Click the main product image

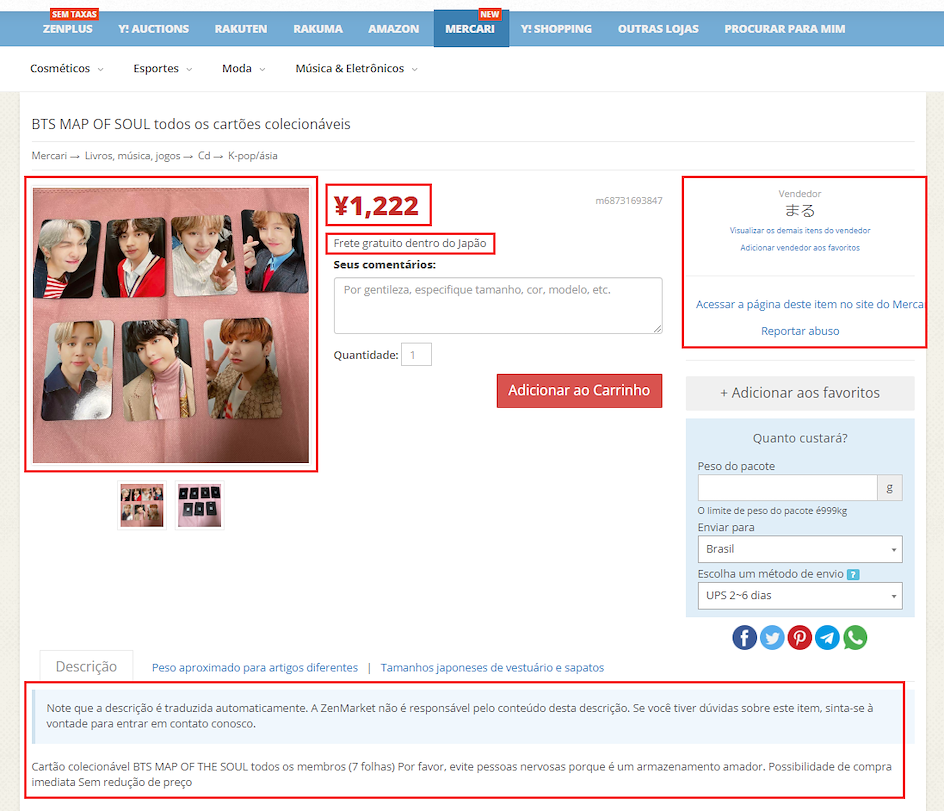point(171,325)
